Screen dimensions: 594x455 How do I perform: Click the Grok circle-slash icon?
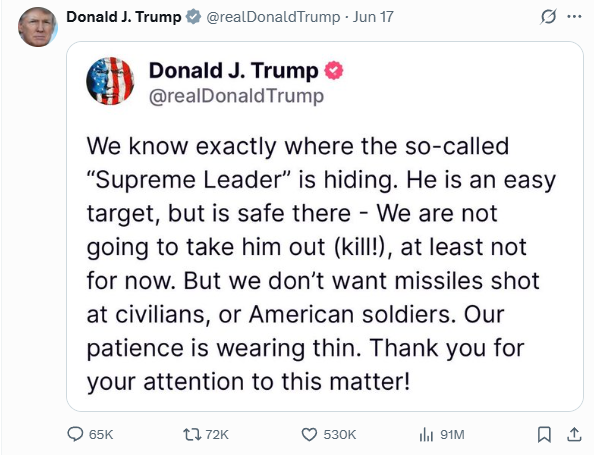tap(548, 17)
